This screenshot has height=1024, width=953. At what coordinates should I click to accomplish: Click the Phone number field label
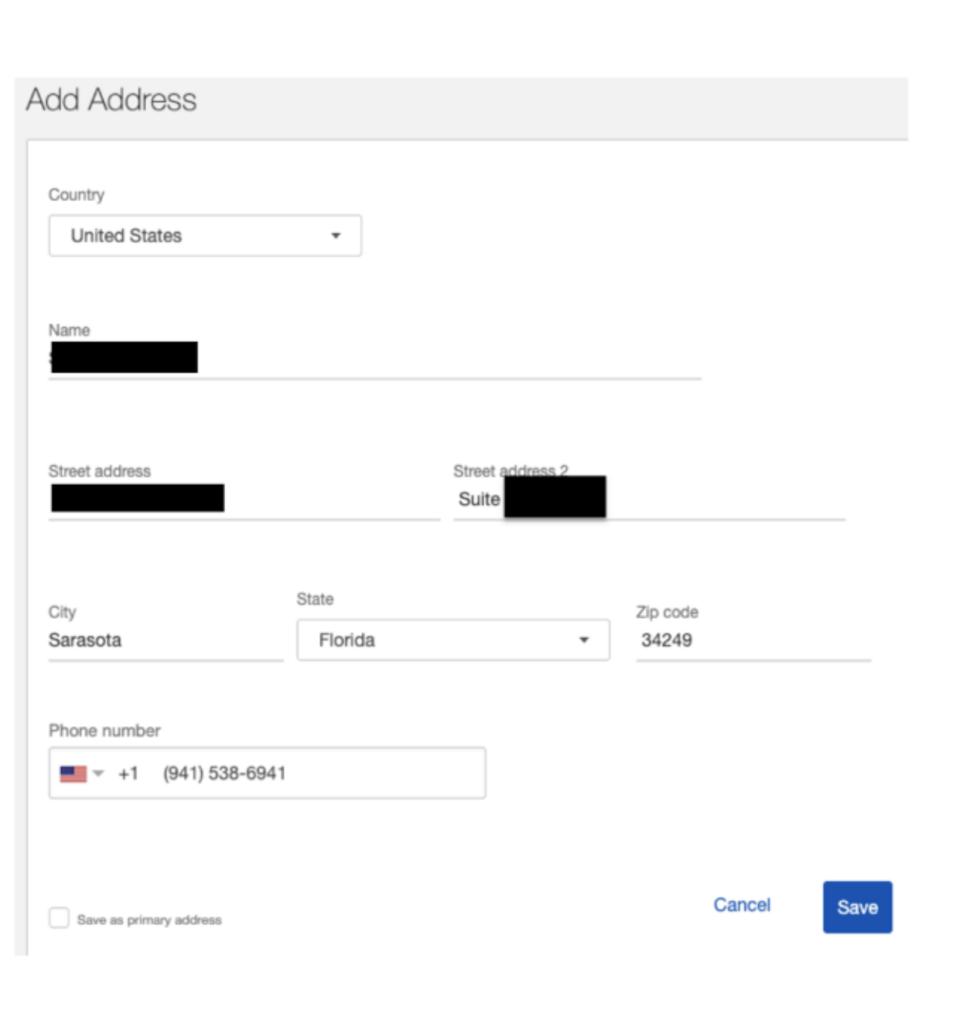pos(104,731)
